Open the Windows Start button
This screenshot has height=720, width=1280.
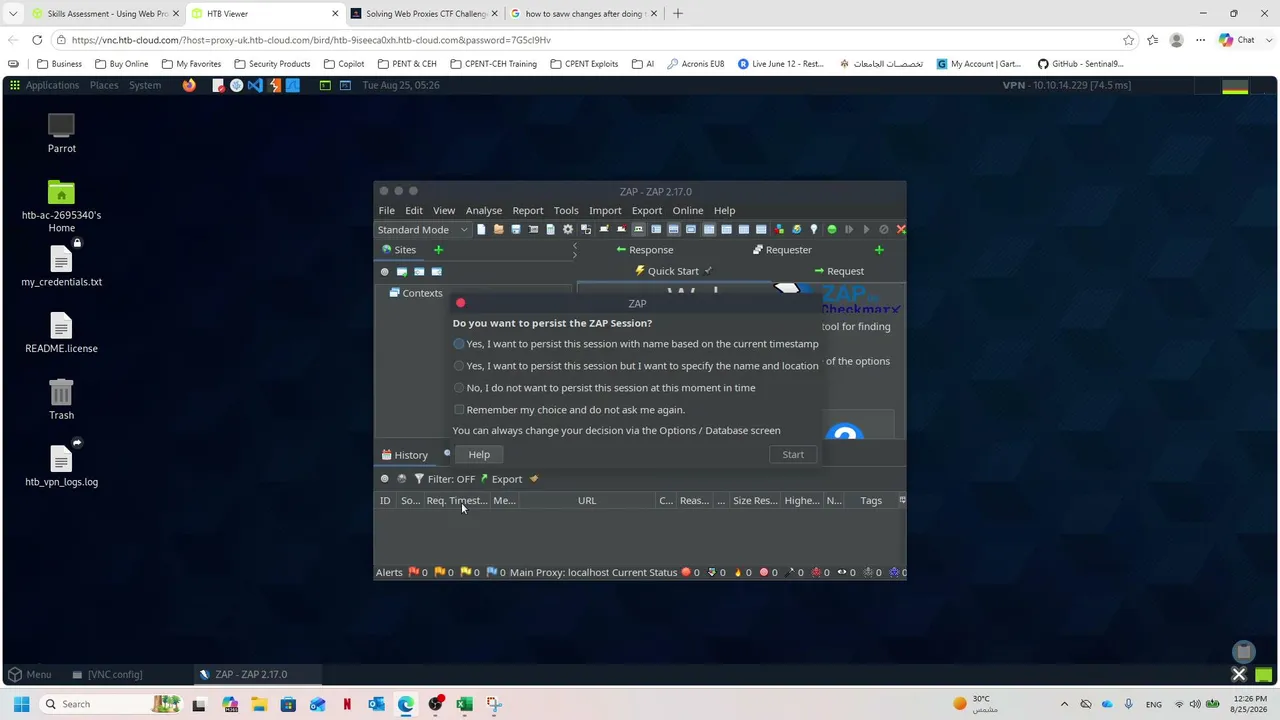click(21, 704)
